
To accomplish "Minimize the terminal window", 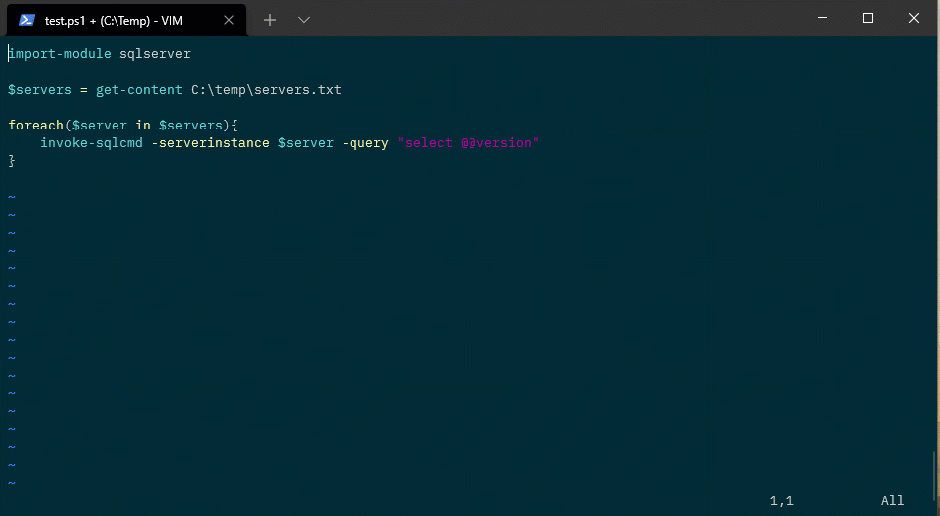I will point(821,18).
